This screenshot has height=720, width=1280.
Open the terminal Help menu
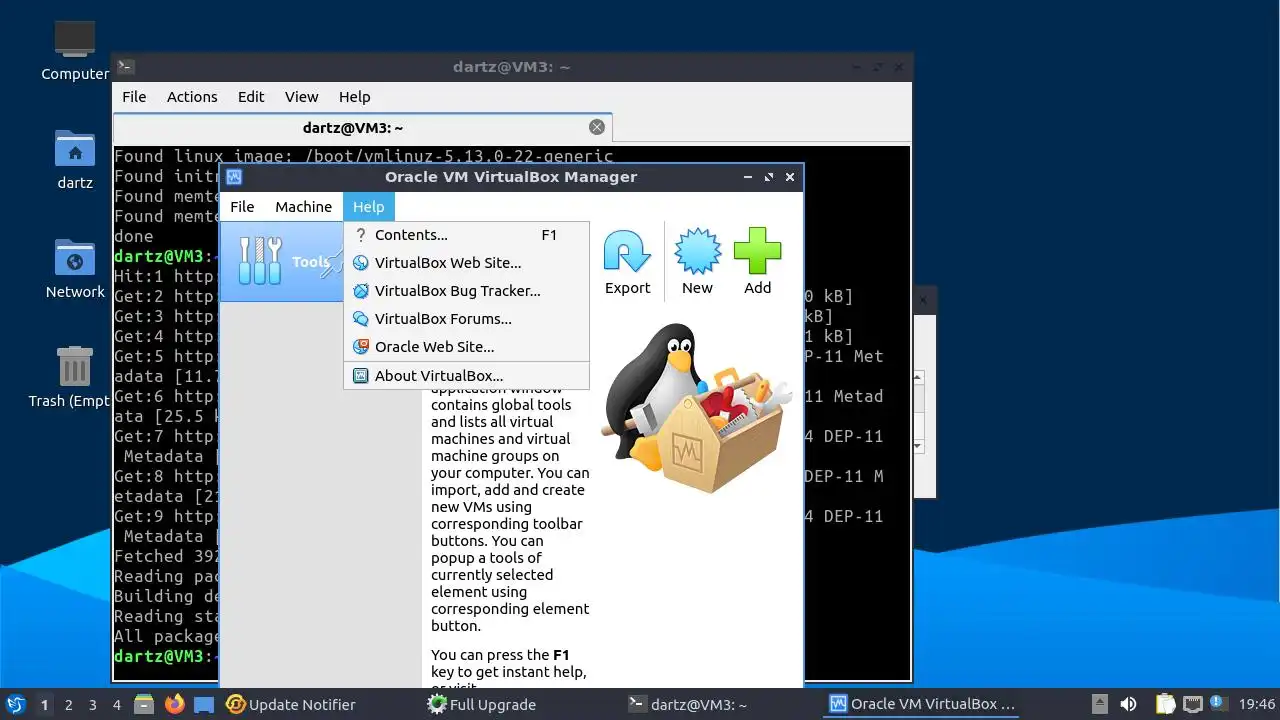[355, 97]
